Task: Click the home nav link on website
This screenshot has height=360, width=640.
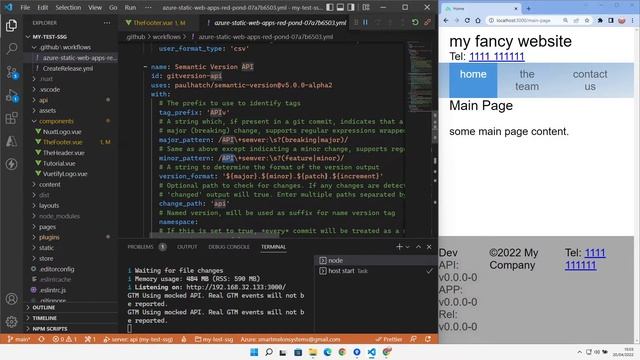Action: (473, 80)
